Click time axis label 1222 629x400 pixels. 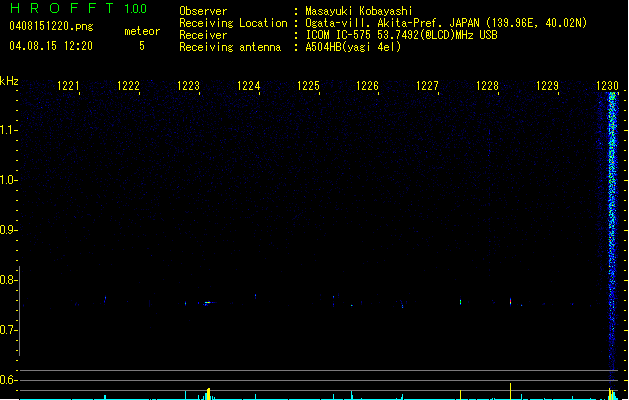click(128, 86)
